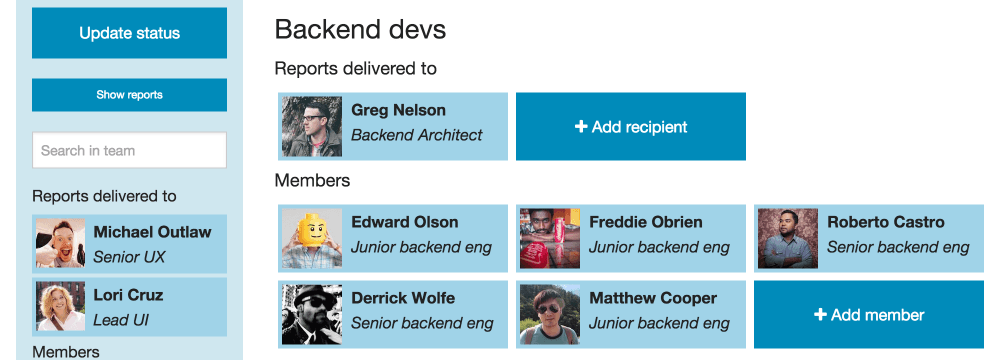1000x360 pixels.
Task: Click the Matthew Cooper name label
Action: pyautogui.click(x=653, y=298)
